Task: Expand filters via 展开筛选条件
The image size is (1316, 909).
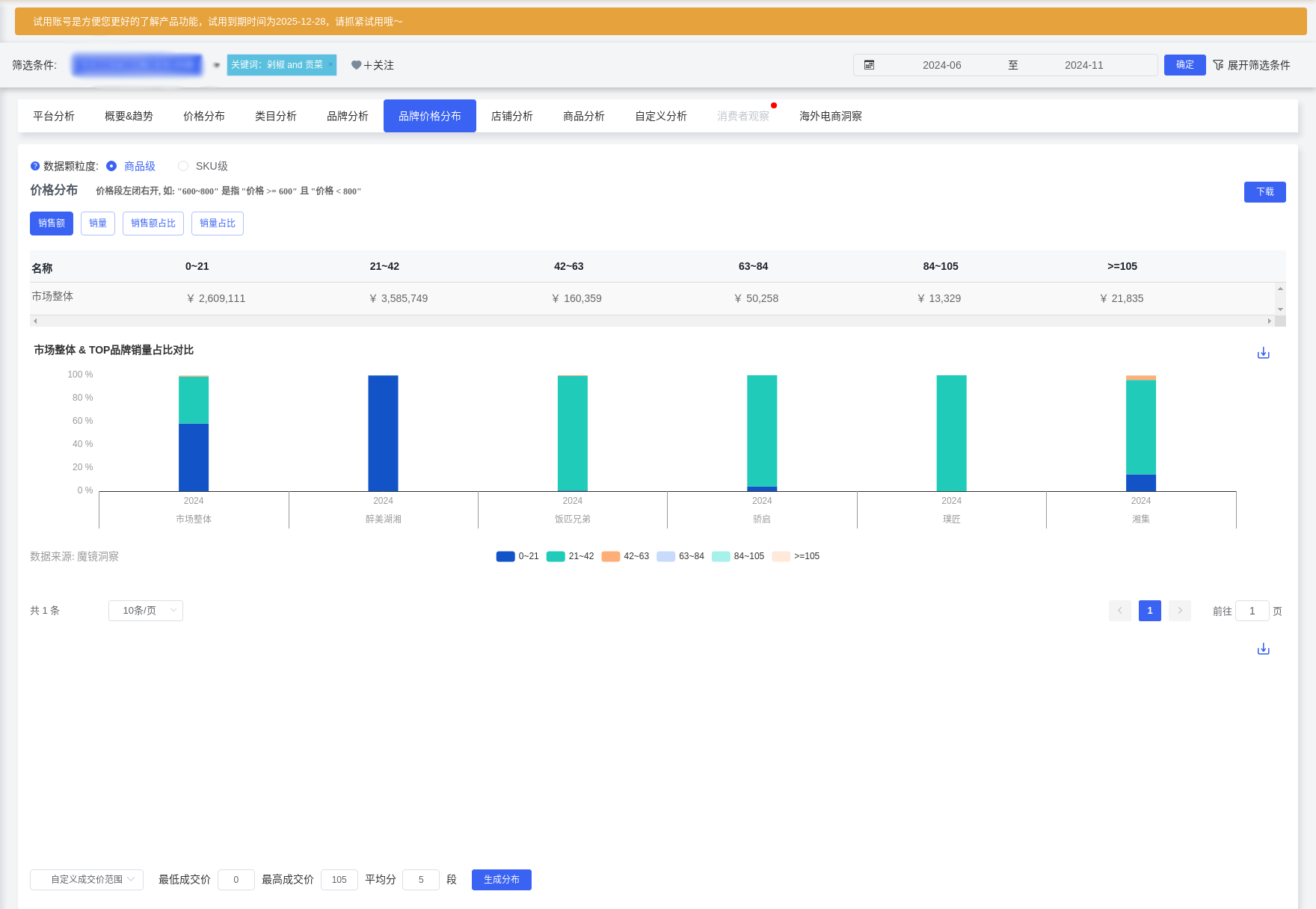Action: point(1252,65)
